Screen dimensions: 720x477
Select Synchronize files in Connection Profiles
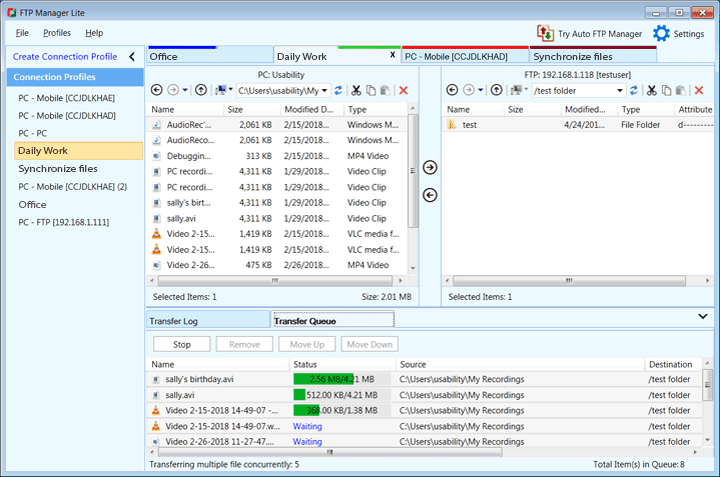[x=58, y=169]
